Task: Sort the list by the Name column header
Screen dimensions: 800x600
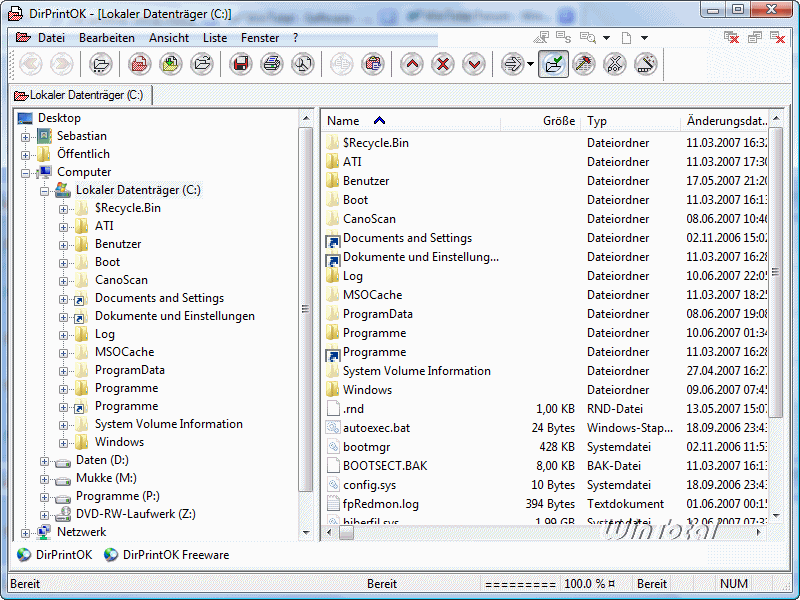Action: coord(411,121)
